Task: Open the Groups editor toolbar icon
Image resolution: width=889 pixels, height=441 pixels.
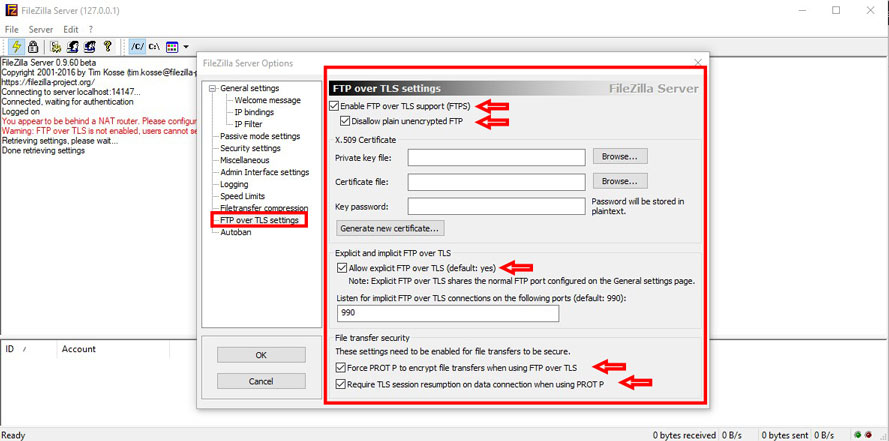Action: (90, 46)
